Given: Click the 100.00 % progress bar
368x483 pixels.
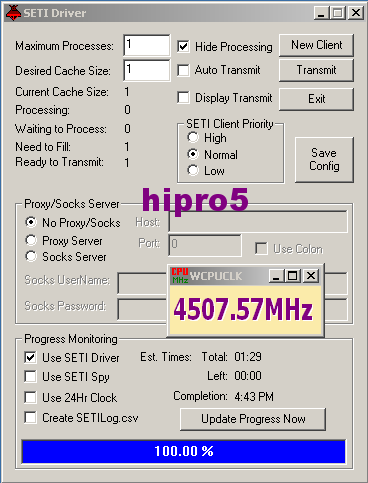Looking at the screenshot, I should pos(184,452).
